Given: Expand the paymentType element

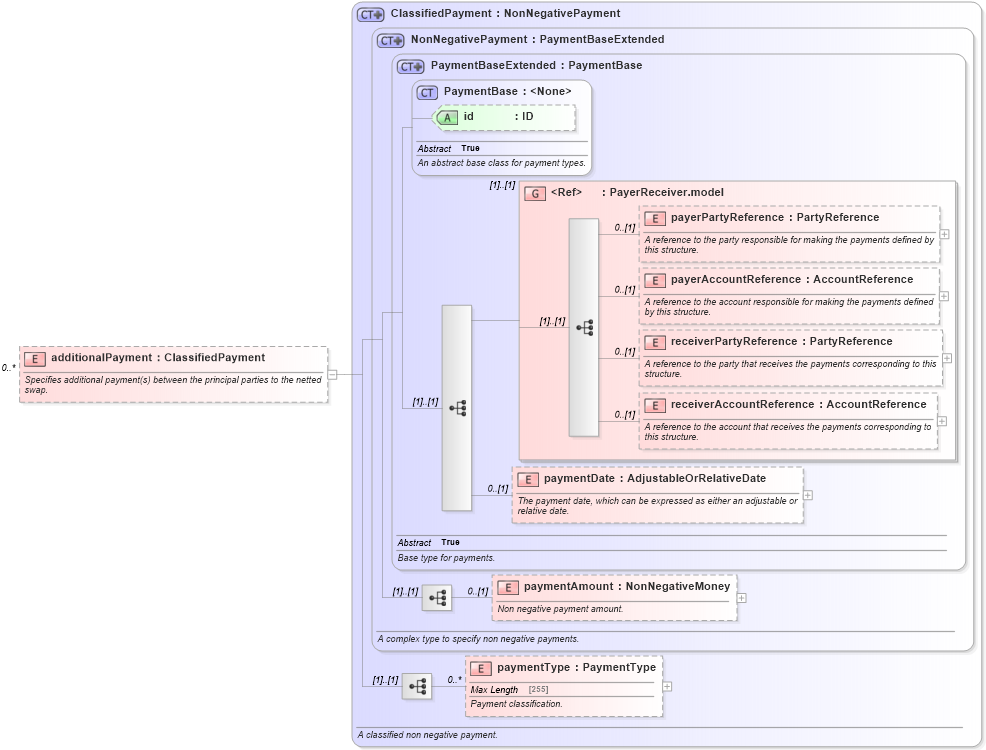Looking at the screenshot, I should [666, 686].
